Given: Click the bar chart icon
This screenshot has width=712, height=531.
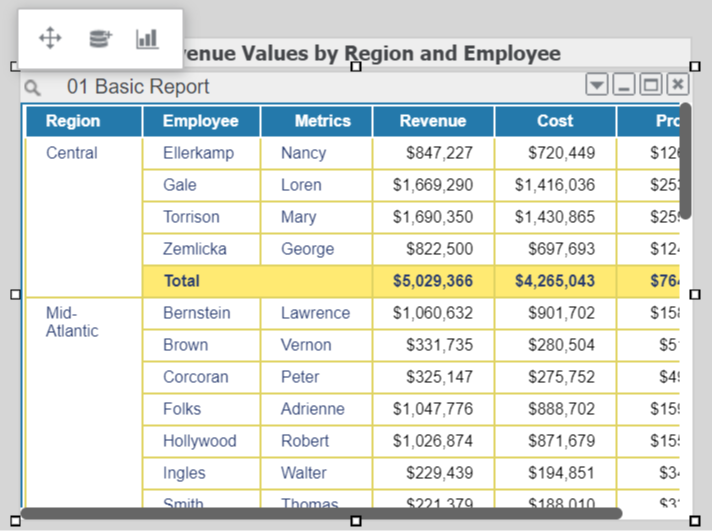Looking at the screenshot, I should pyautogui.click(x=148, y=38).
